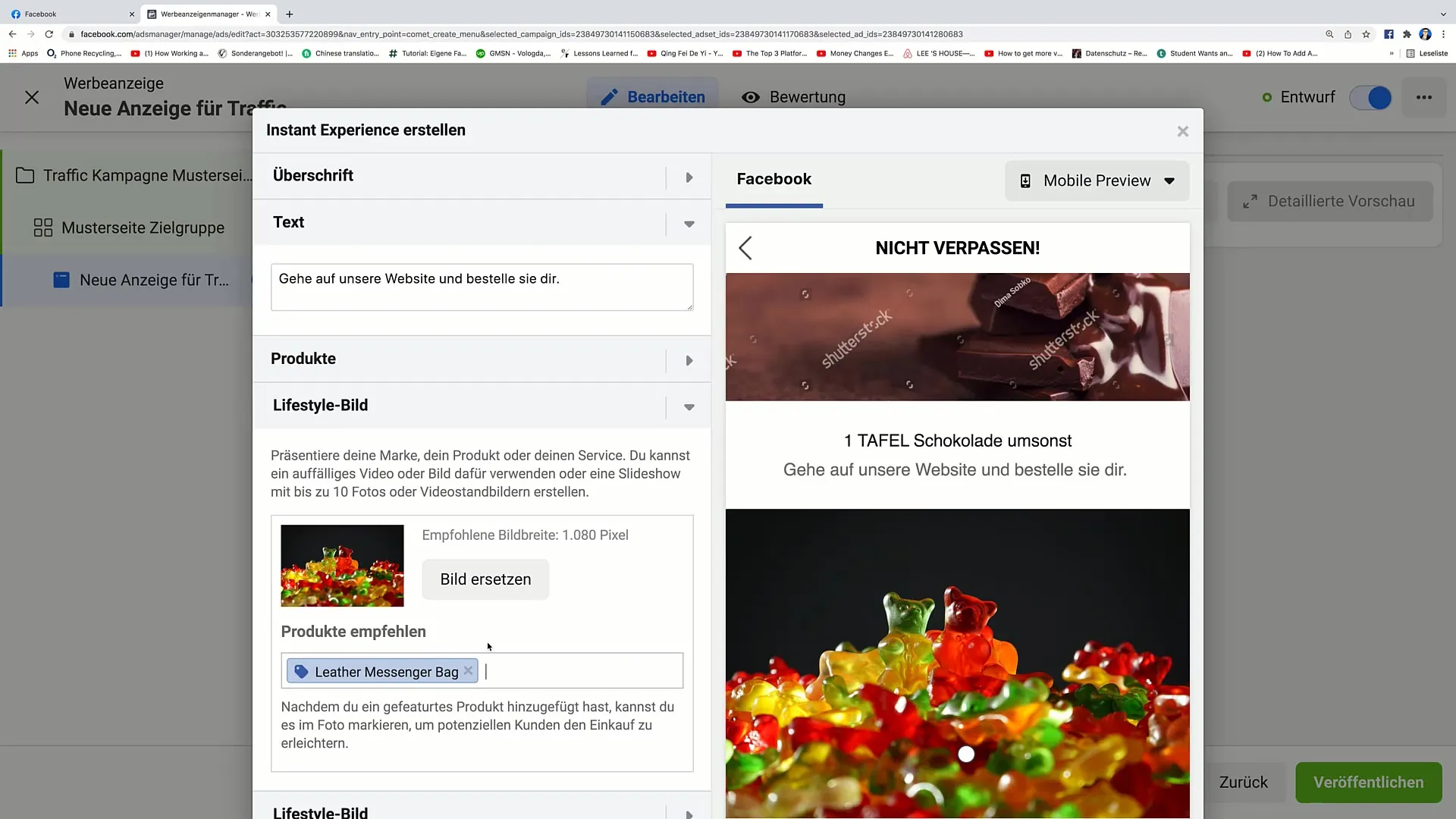Click the product tag icon on Leather Messenger Bag
Viewport: 1456px width, 819px height.
tap(301, 671)
